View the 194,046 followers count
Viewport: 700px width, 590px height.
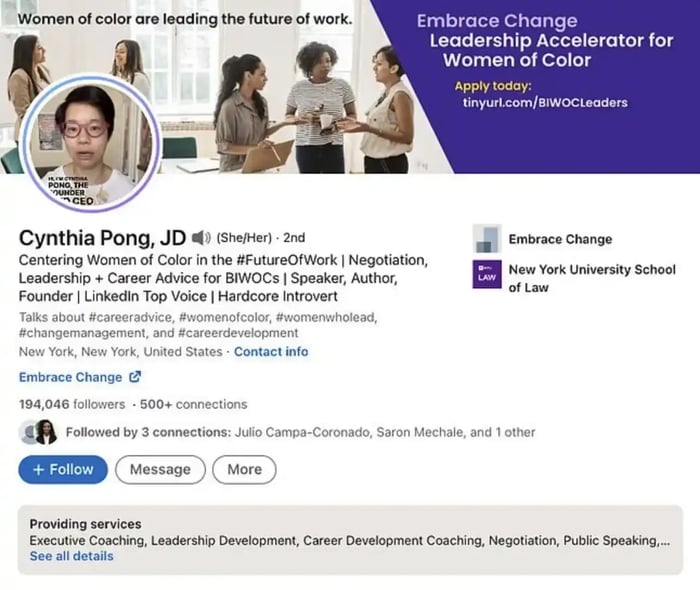72,405
